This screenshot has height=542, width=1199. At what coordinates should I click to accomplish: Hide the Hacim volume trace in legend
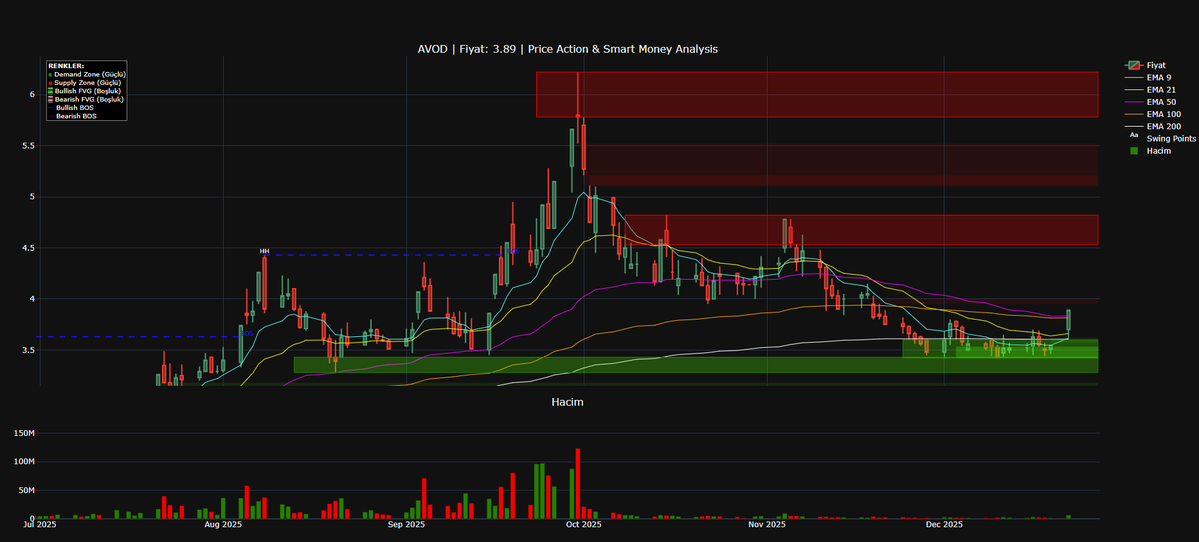1148,151
